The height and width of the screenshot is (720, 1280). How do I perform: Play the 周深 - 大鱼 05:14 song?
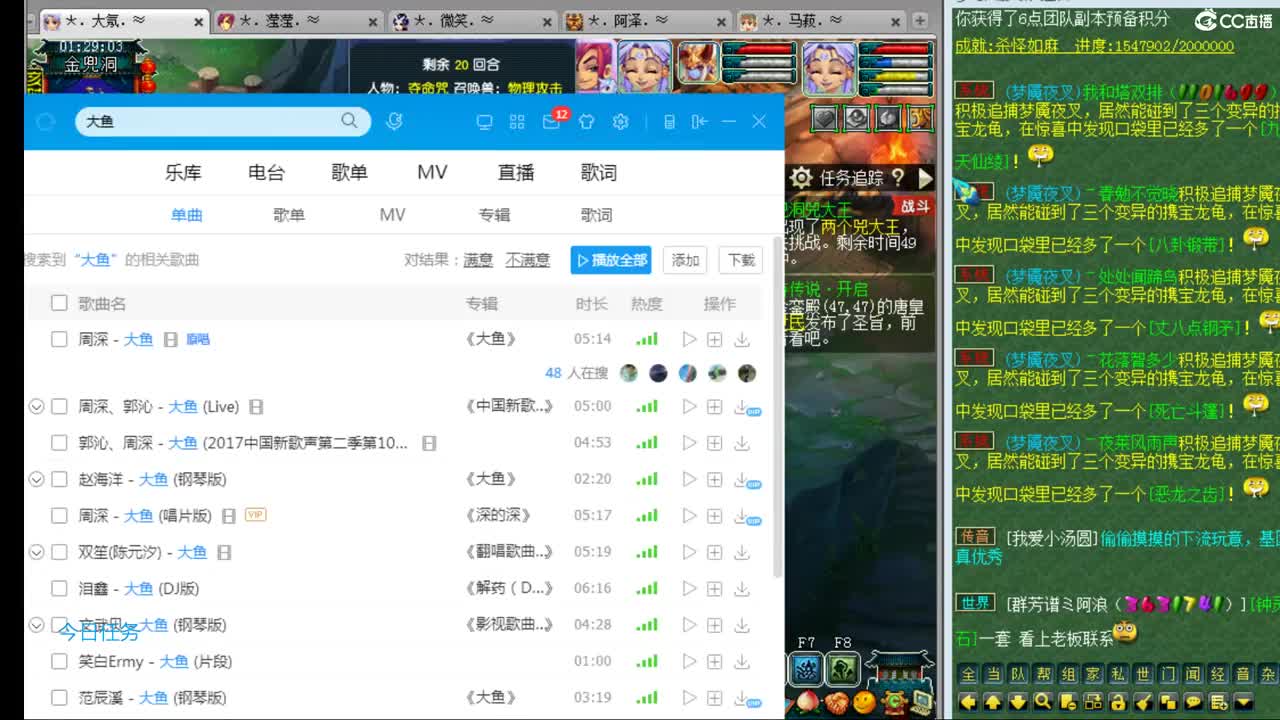tap(689, 340)
